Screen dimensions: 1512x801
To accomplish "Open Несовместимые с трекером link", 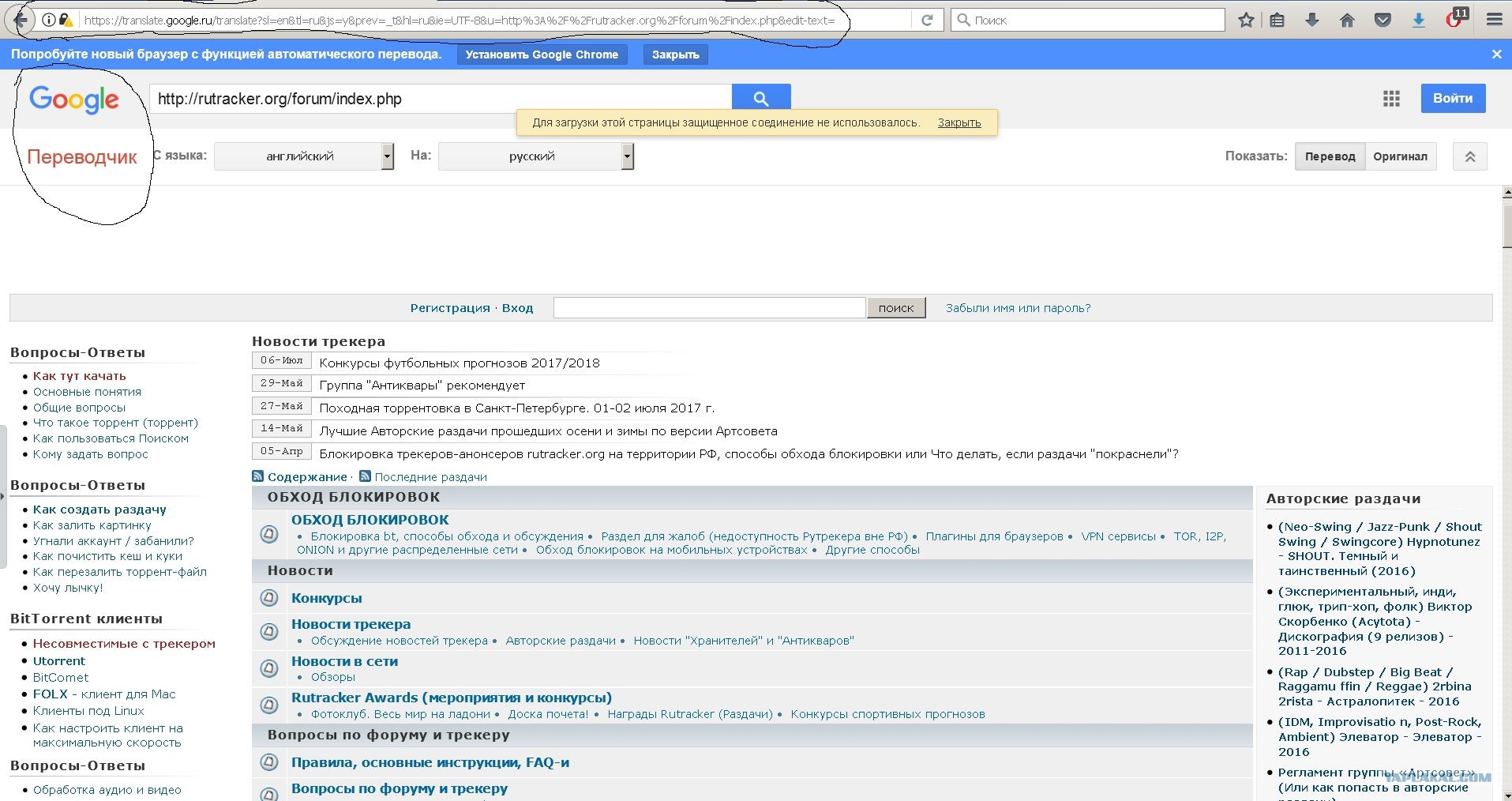I will [124, 644].
